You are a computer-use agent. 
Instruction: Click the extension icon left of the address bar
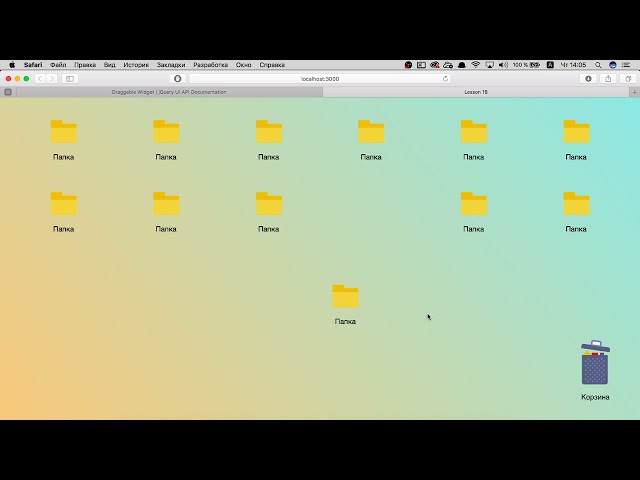(178, 79)
